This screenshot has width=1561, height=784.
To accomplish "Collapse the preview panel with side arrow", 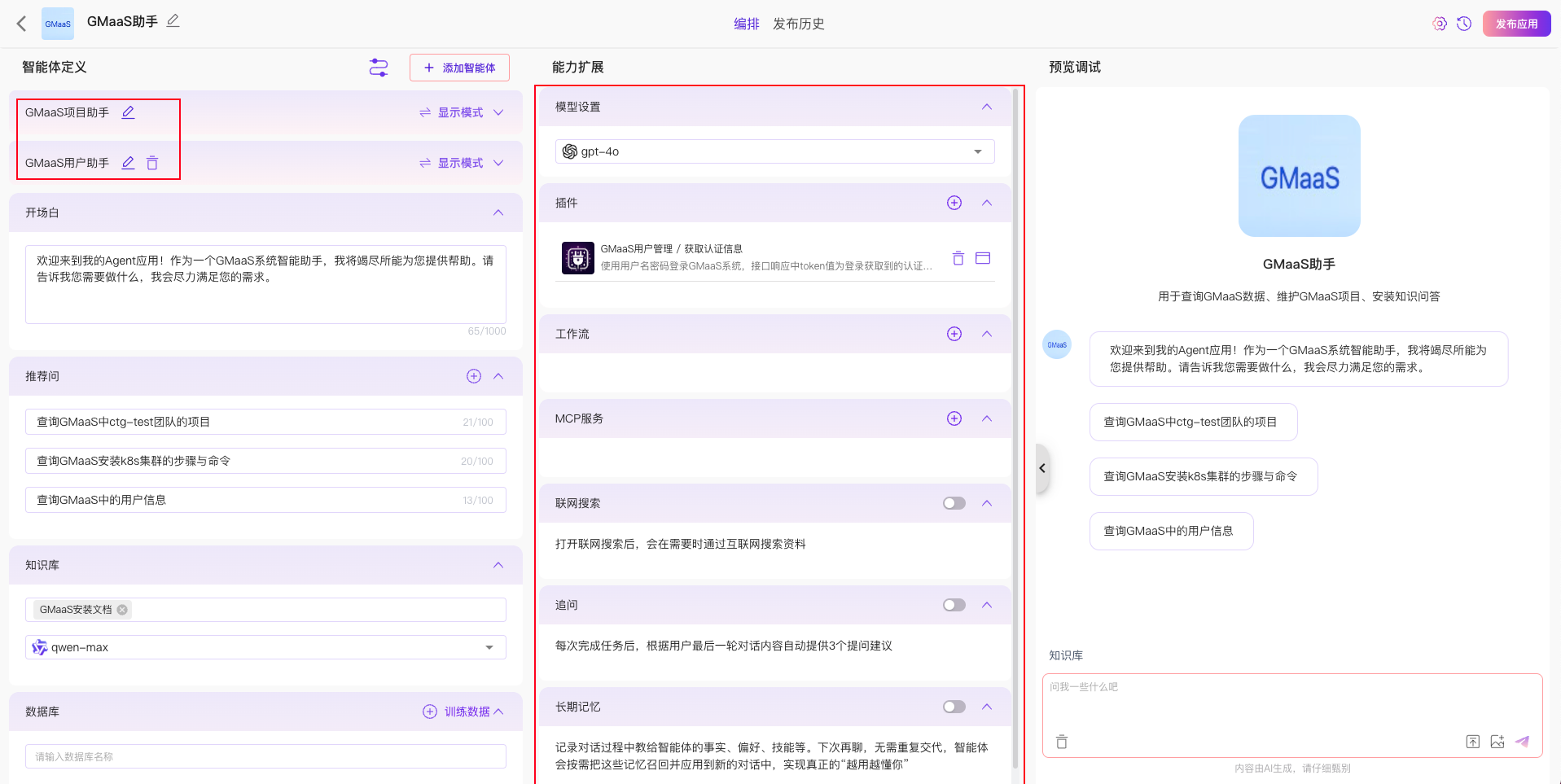I will click(1042, 468).
